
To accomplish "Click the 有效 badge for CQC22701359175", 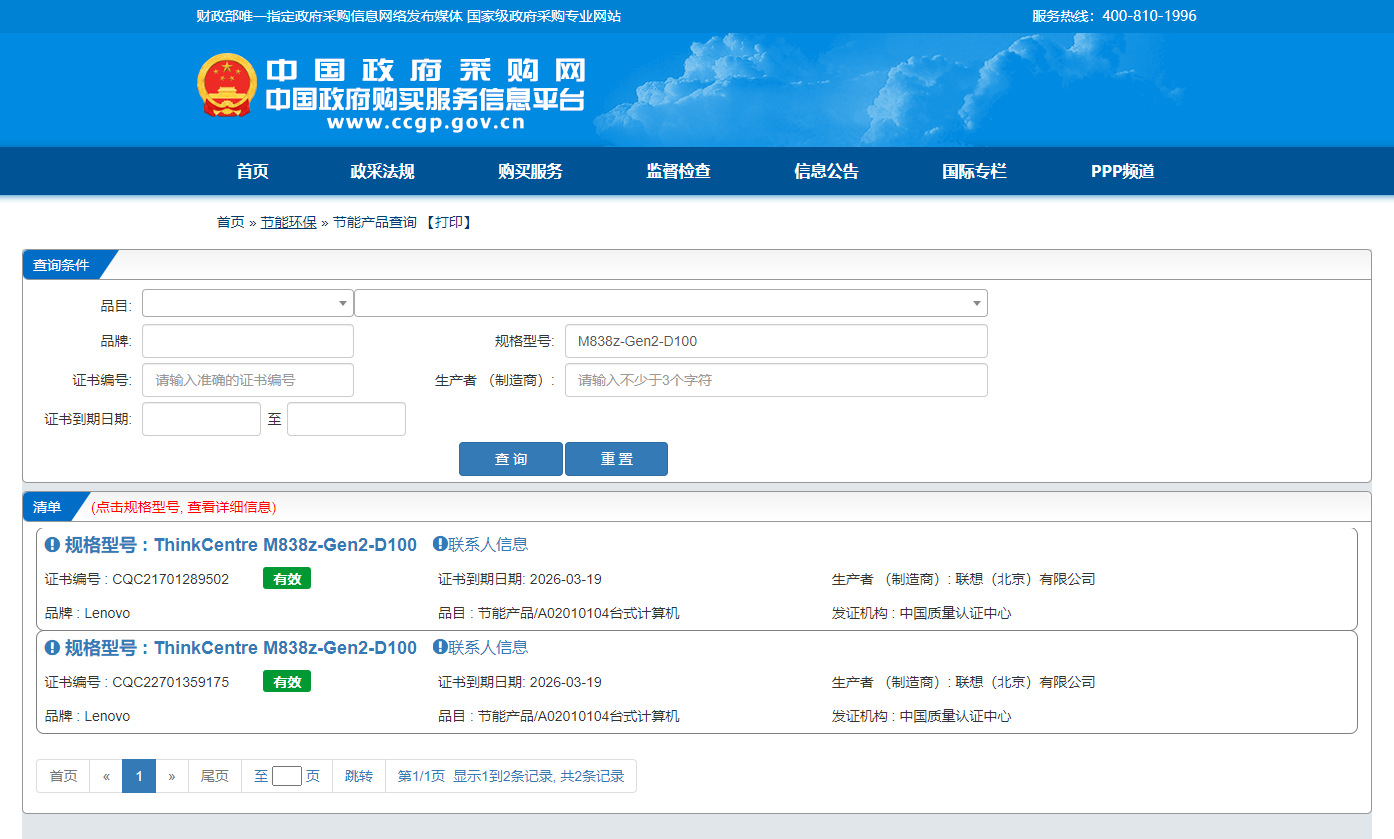I will click(287, 681).
